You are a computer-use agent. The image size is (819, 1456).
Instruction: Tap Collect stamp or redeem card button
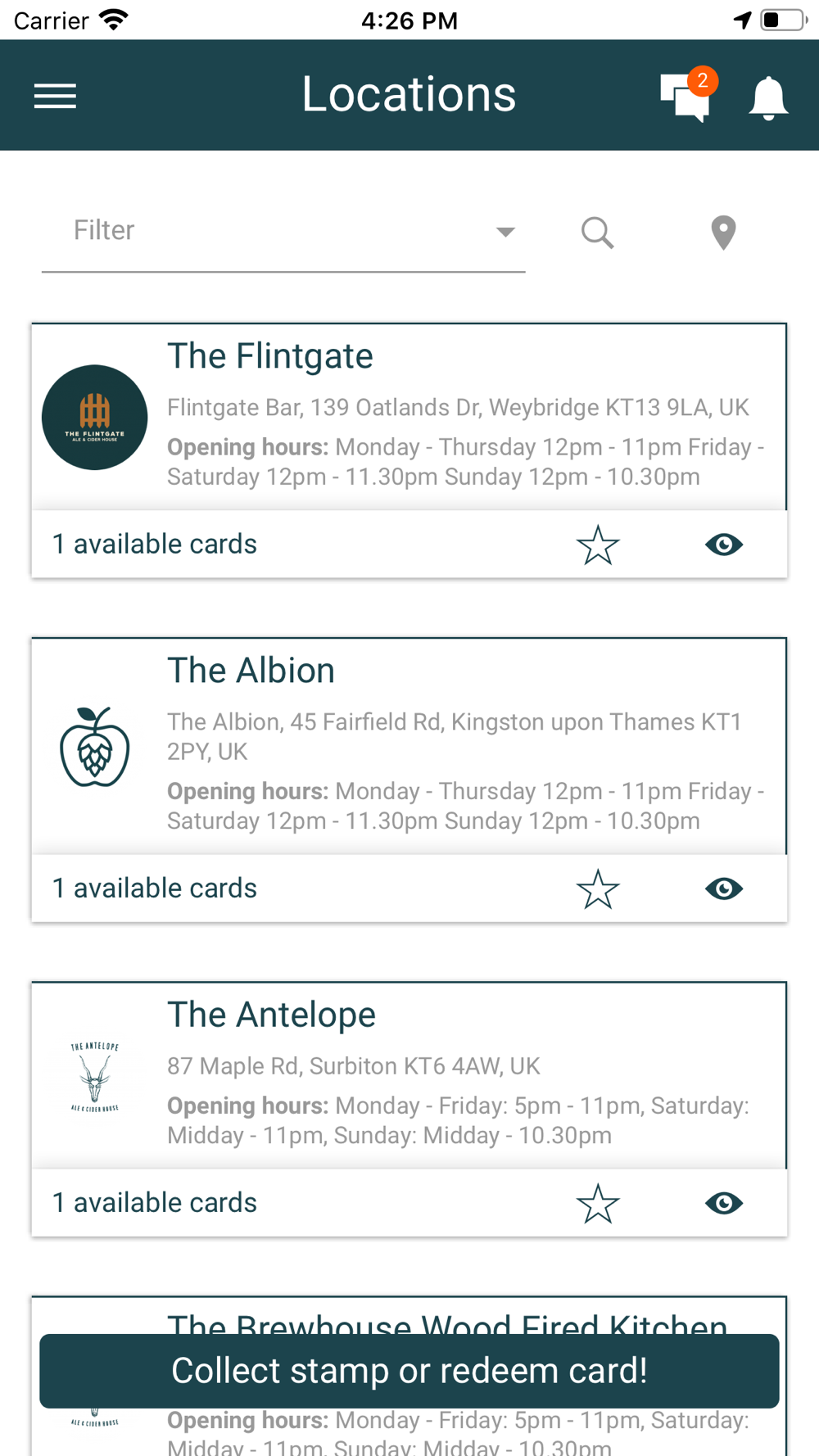tap(409, 1371)
